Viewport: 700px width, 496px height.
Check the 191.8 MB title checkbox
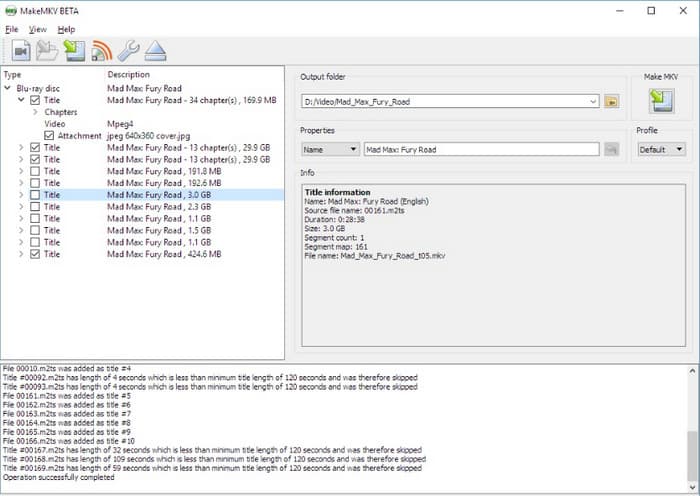(x=35, y=171)
